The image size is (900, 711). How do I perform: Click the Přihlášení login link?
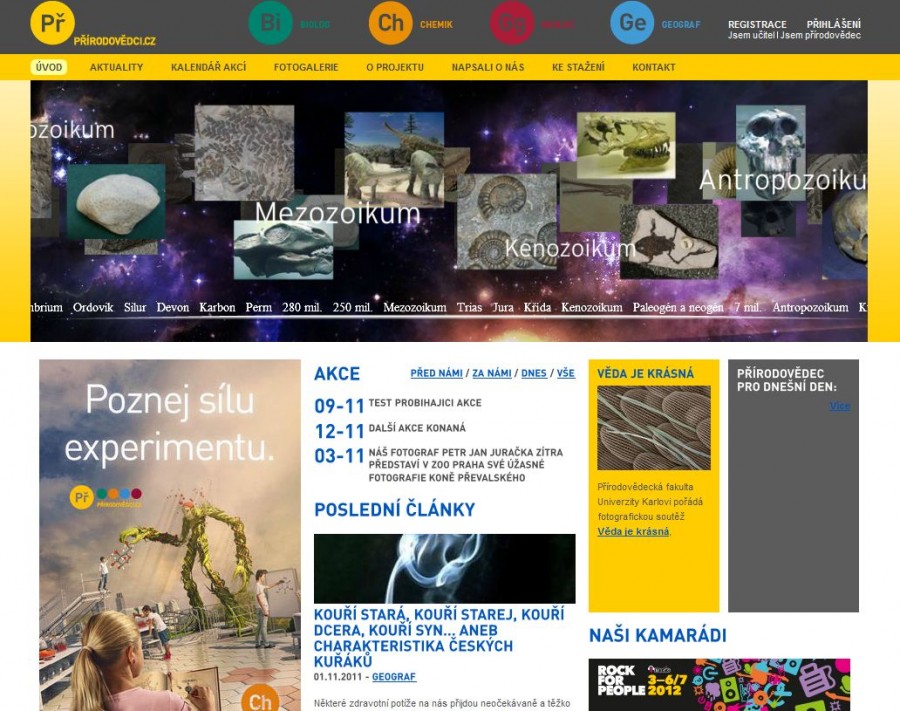point(833,24)
